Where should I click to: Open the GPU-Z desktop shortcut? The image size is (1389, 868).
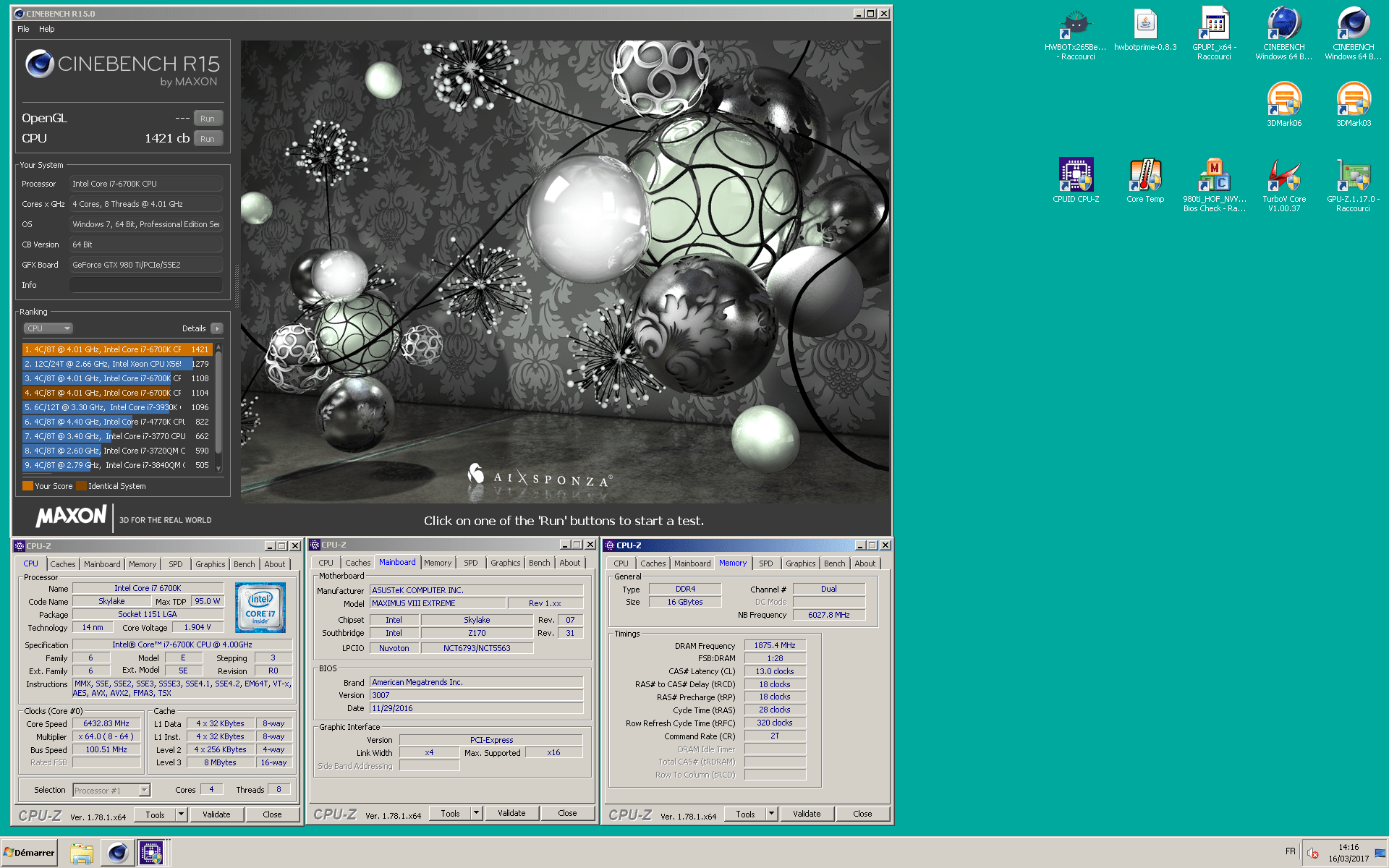(1353, 176)
